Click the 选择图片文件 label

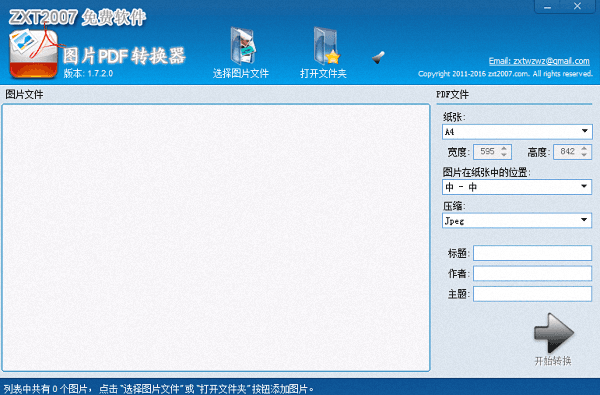pos(241,73)
